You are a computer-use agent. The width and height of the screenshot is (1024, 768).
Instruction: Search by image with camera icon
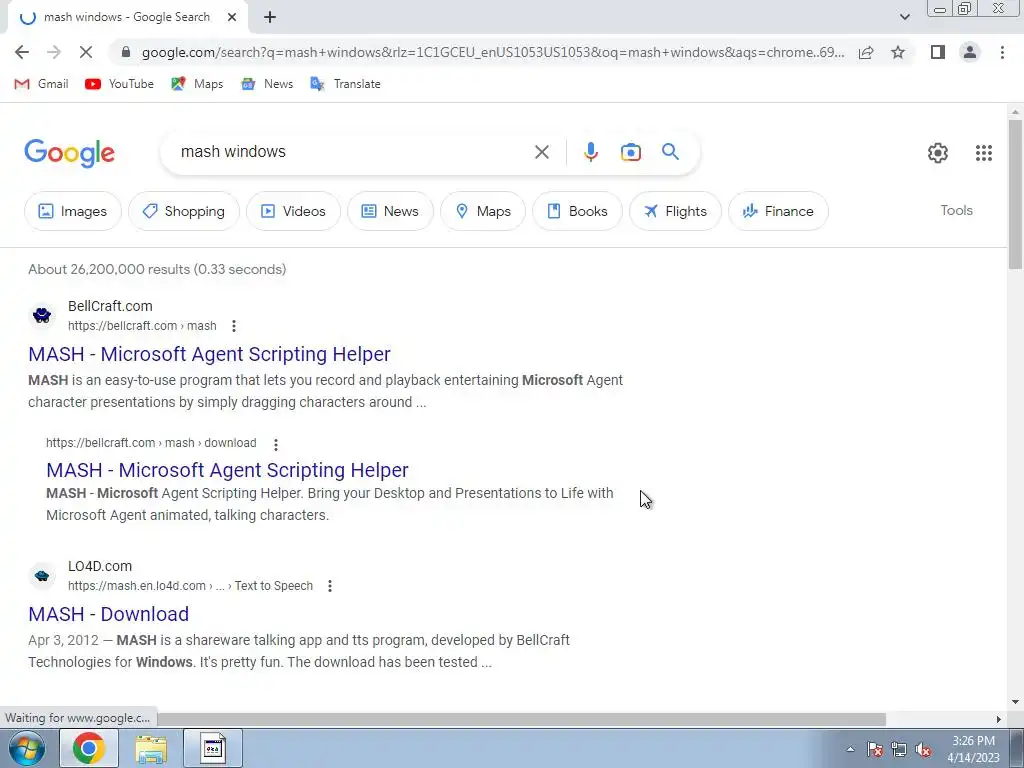(x=631, y=152)
